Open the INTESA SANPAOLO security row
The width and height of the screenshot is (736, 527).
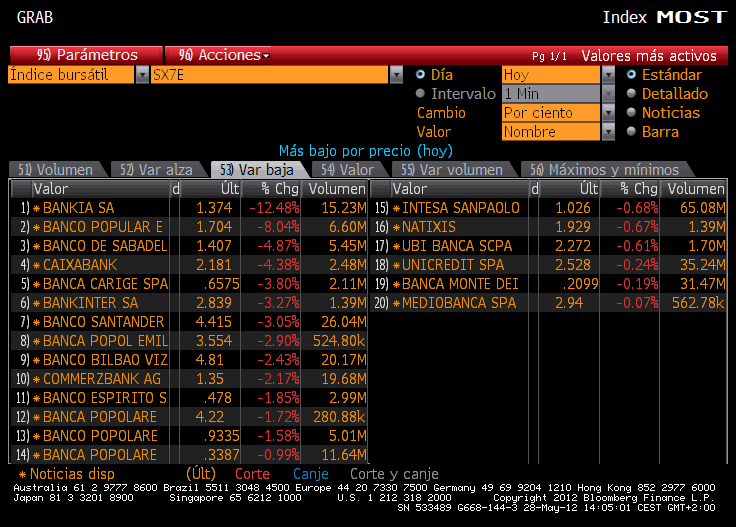pyautogui.click(x=549, y=208)
